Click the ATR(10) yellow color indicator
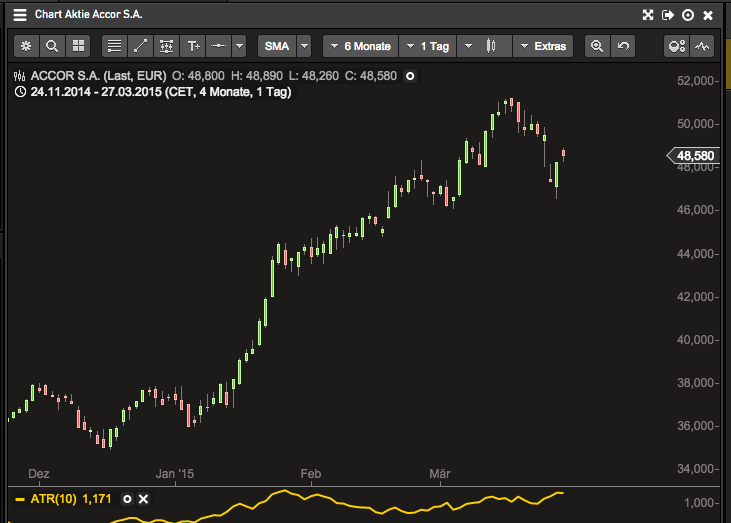The width and height of the screenshot is (731, 523). coord(20,498)
